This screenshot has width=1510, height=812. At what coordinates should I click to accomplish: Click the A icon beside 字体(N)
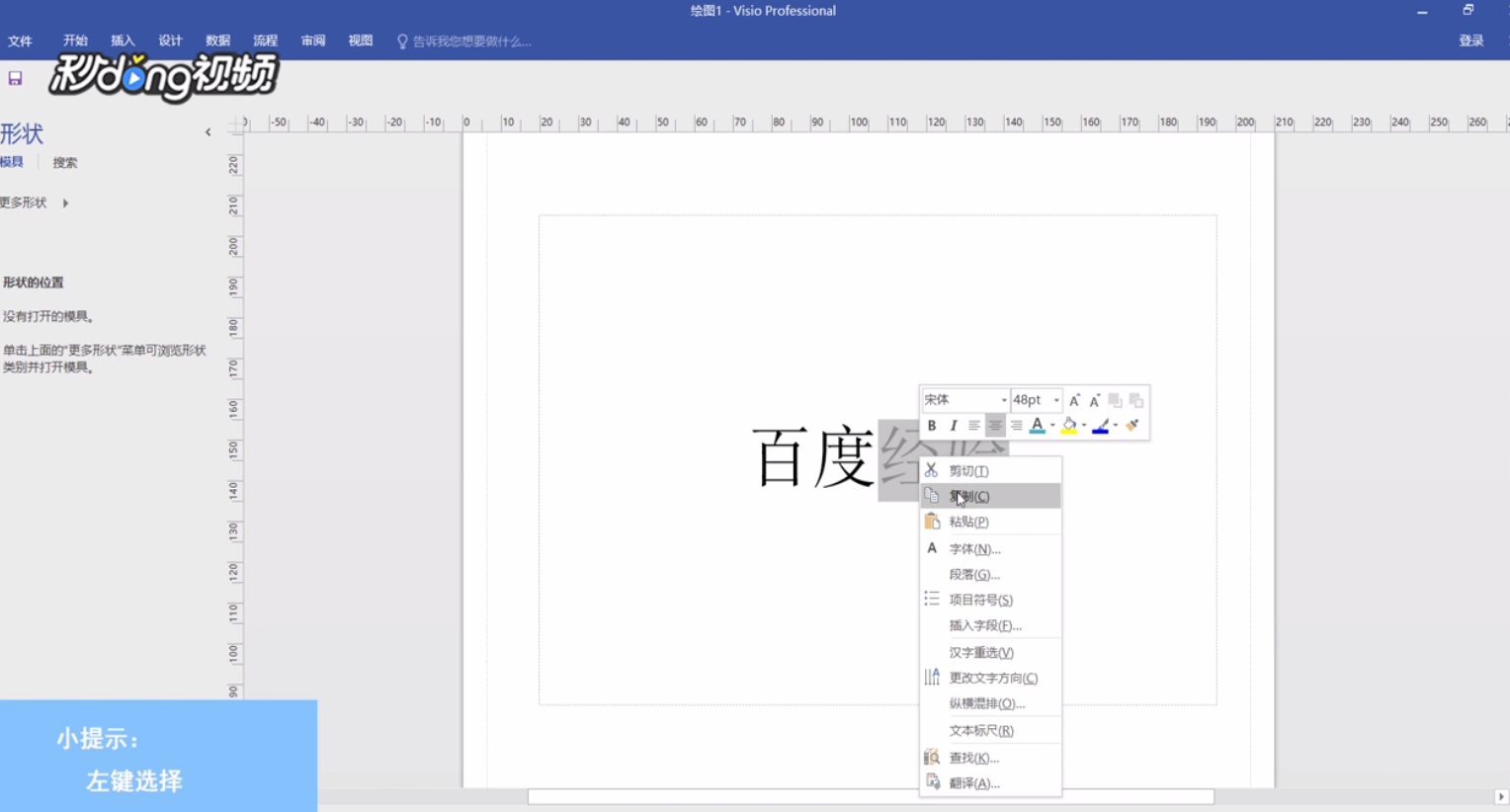point(932,548)
